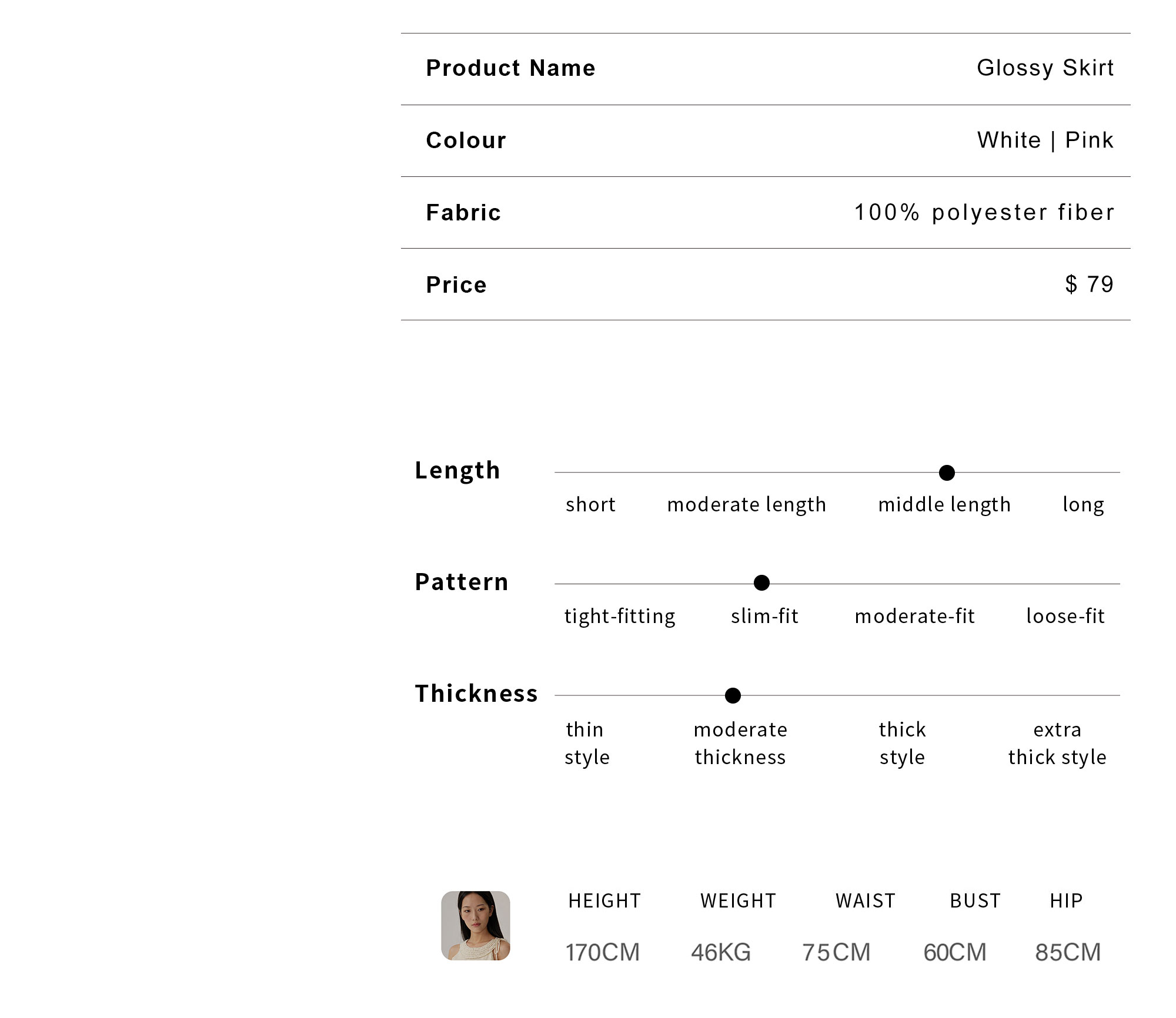This screenshot has width=1176, height=1018.
Task: Choose the 'loose-fit' pattern label
Action: pyautogui.click(x=1065, y=615)
